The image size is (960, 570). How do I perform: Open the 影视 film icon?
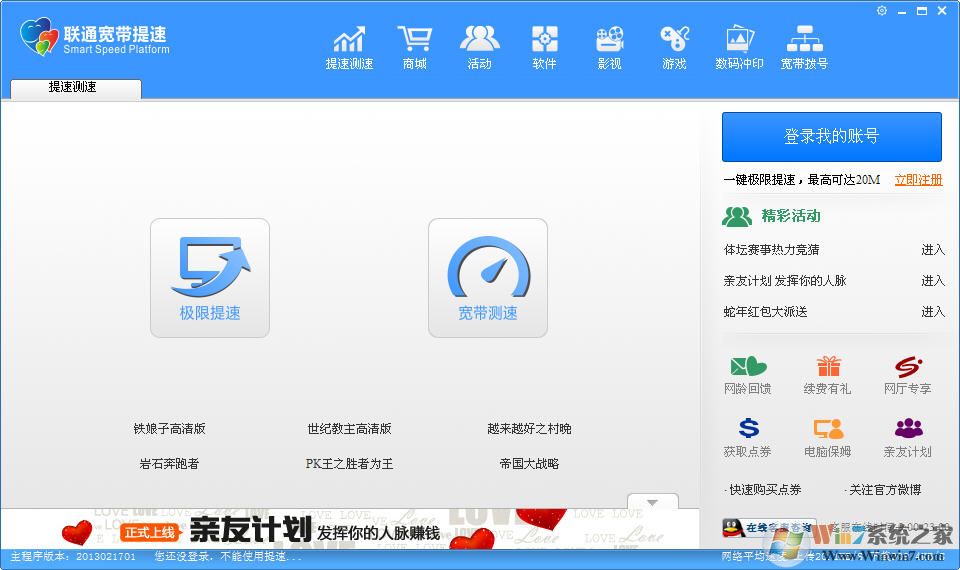tap(609, 48)
